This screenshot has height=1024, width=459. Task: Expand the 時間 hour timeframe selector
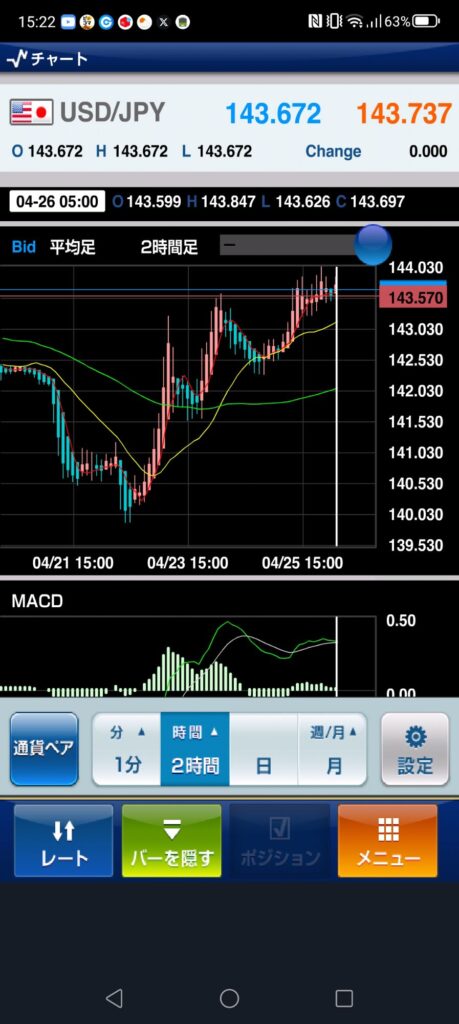tap(195, 748)
